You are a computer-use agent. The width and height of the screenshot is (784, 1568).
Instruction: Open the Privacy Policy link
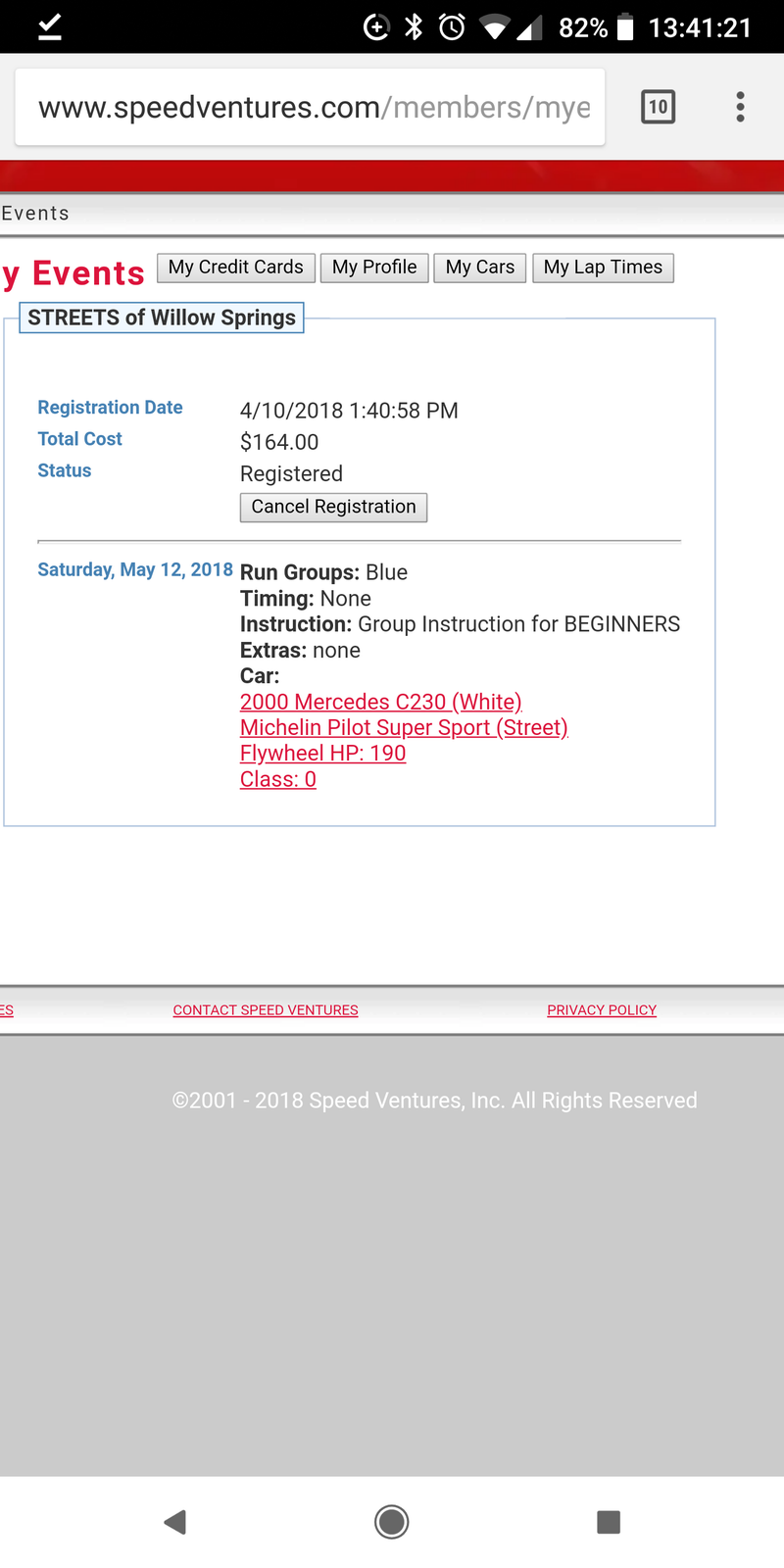[602, 1009]
